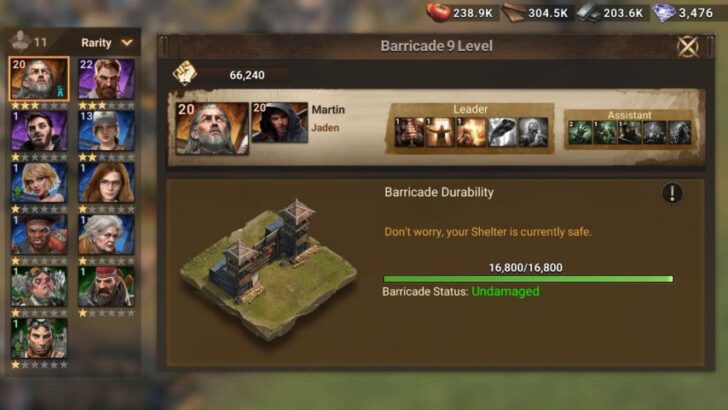Click the barricade durability progress bar
728x410 pixels.
pyautogui.click(x=528, y=279)
